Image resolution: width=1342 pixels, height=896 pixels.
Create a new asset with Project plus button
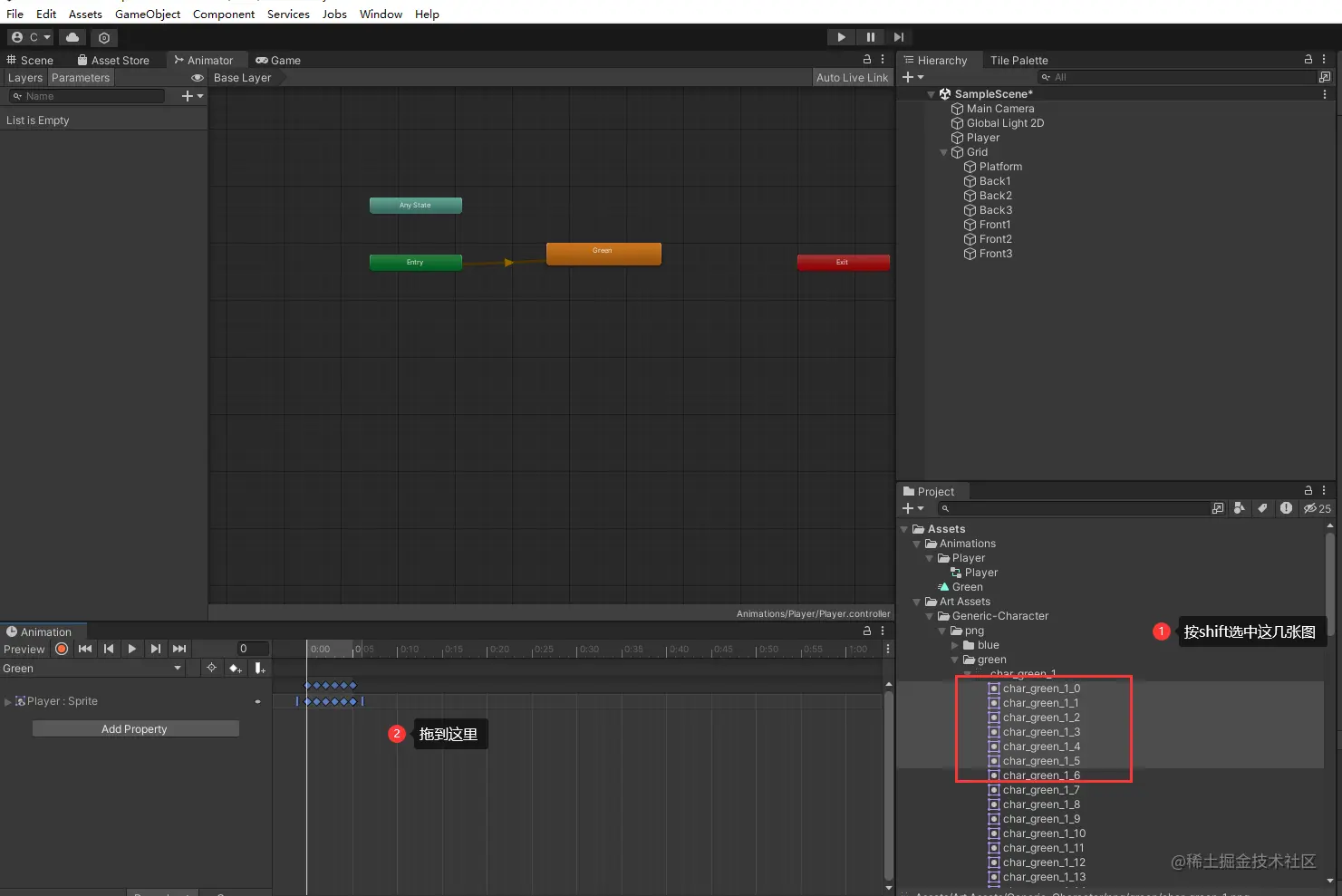point(913,508)
